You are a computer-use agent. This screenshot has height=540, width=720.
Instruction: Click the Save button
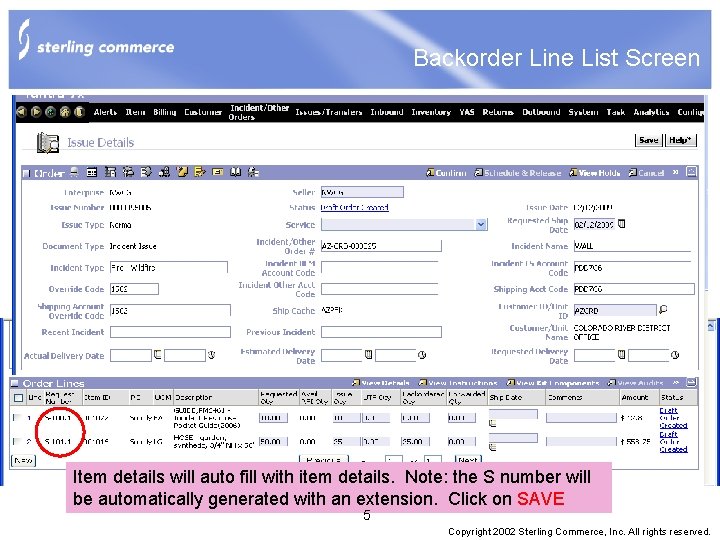[648, 140]
